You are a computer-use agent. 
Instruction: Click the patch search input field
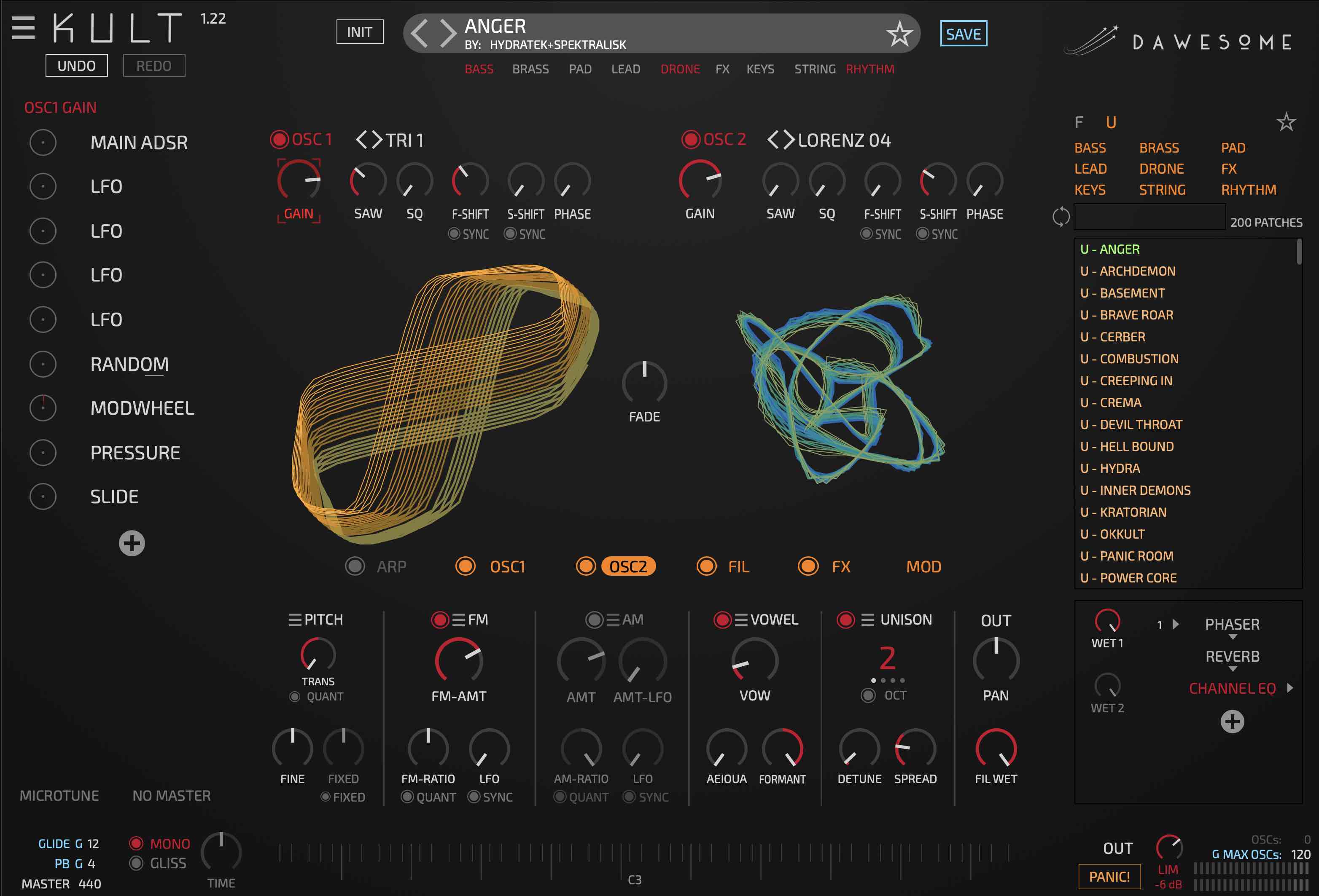[x=1149, y=217]
